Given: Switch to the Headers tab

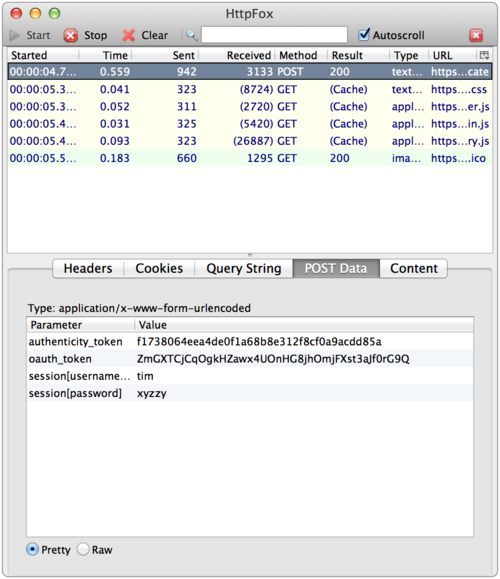Looking at the screenshot, I should click(x=88, y=268).
